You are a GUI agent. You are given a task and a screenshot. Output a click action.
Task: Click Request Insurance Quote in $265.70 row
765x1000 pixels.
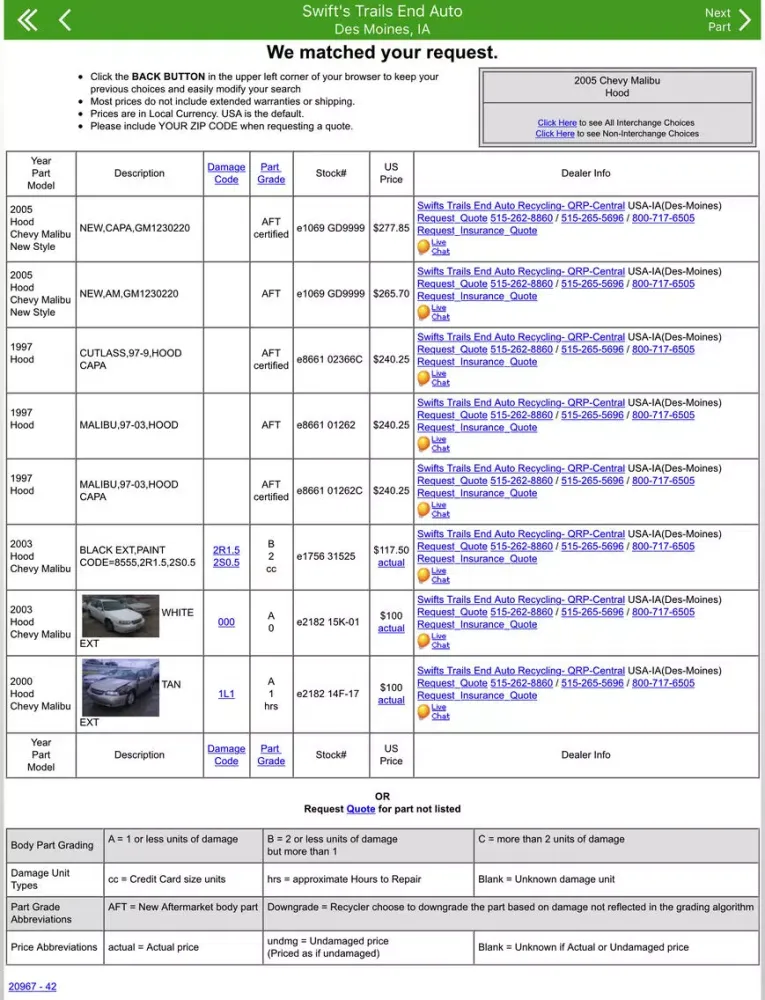(x=477, y=296)
